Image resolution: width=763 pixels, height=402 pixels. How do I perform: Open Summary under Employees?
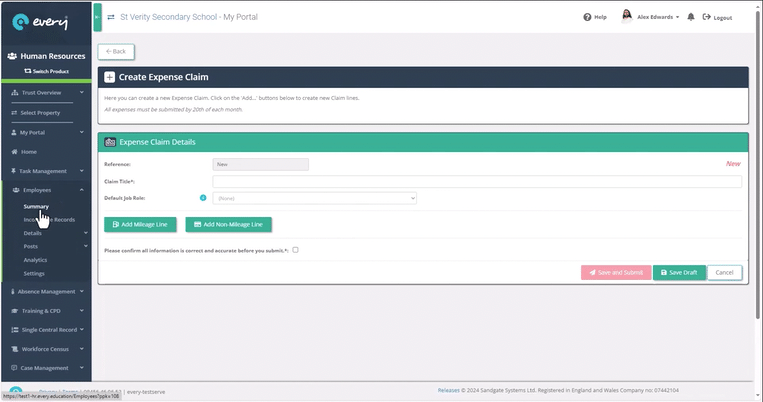click(36, 206)
